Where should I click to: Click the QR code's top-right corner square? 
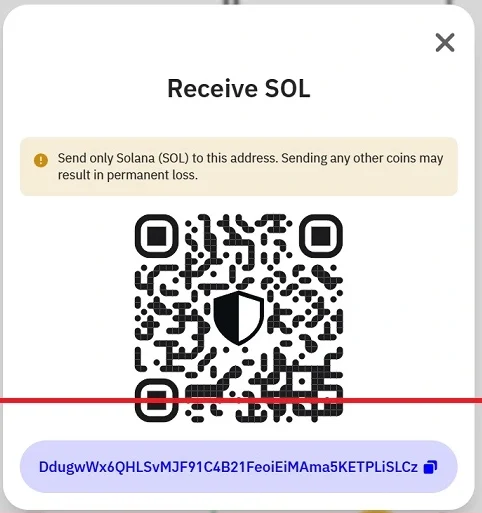321,236
